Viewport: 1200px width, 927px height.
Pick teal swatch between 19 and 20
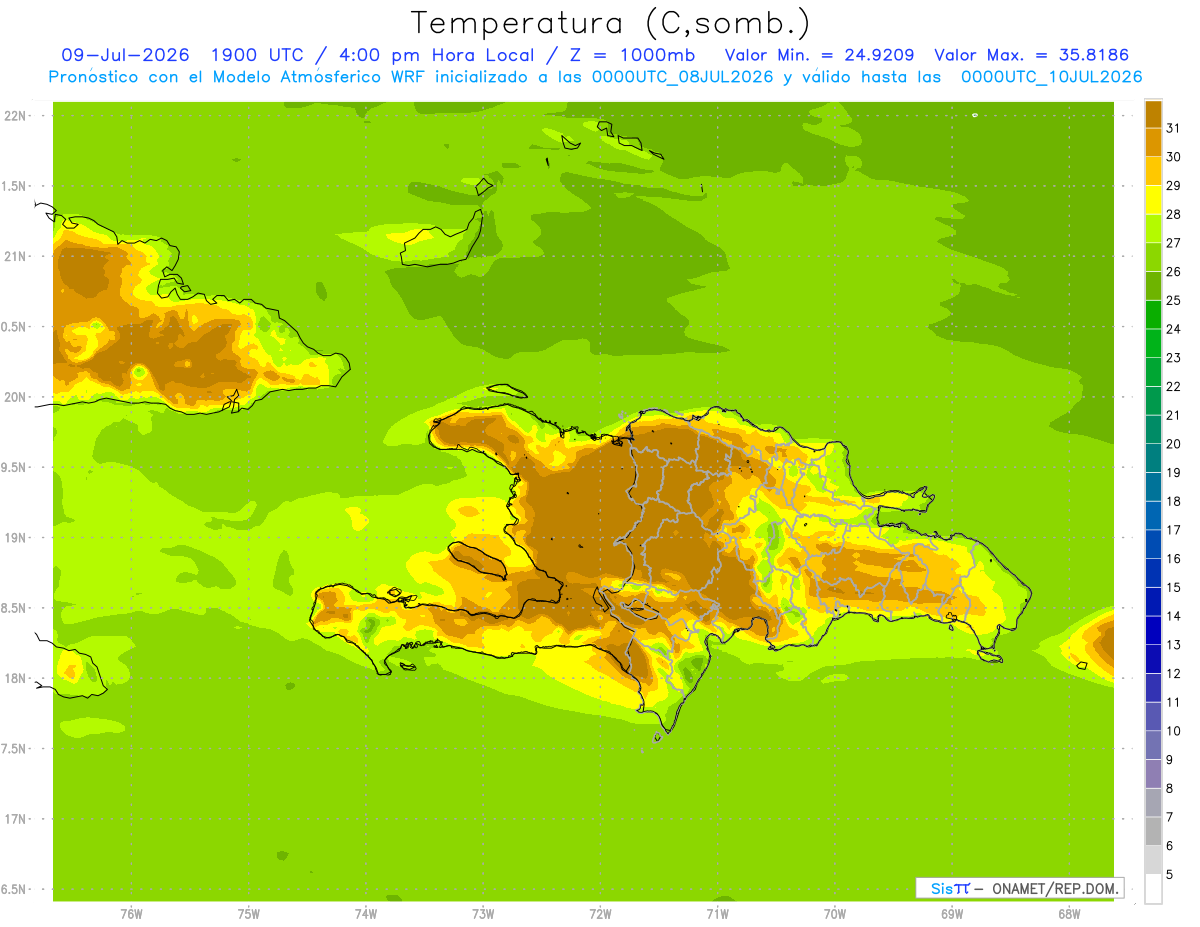1153,458
